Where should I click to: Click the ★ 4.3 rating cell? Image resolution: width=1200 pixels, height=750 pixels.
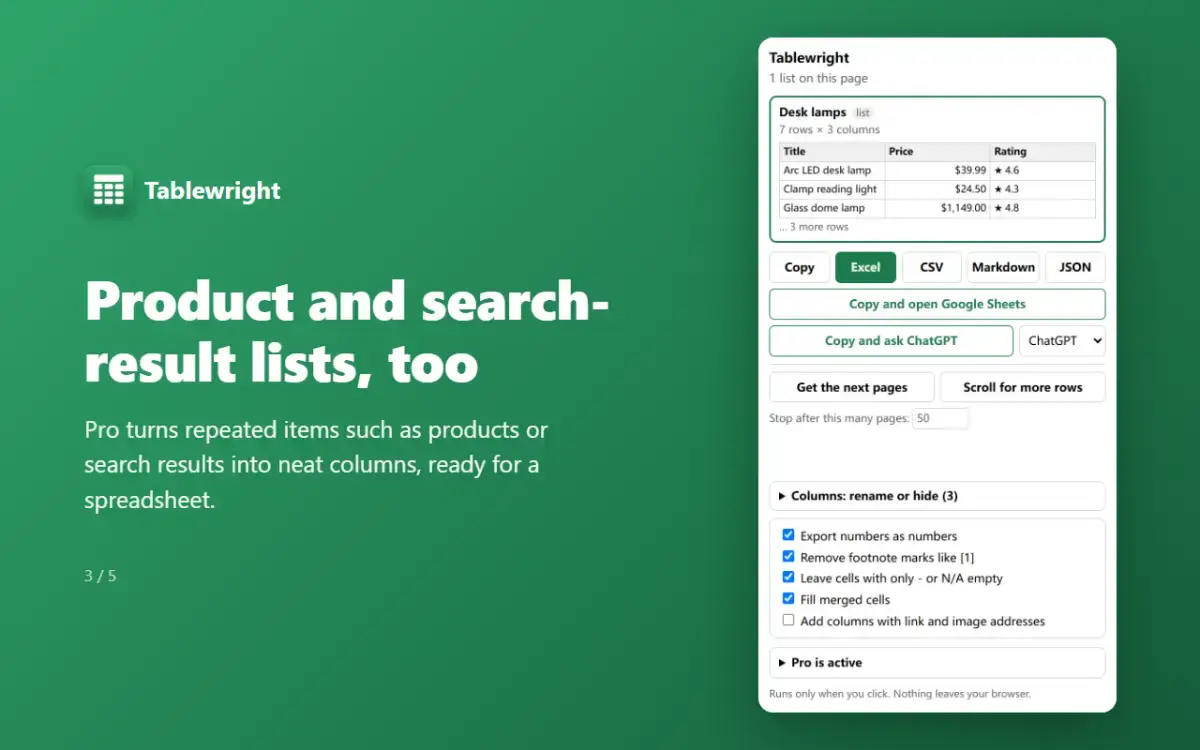1042,190
